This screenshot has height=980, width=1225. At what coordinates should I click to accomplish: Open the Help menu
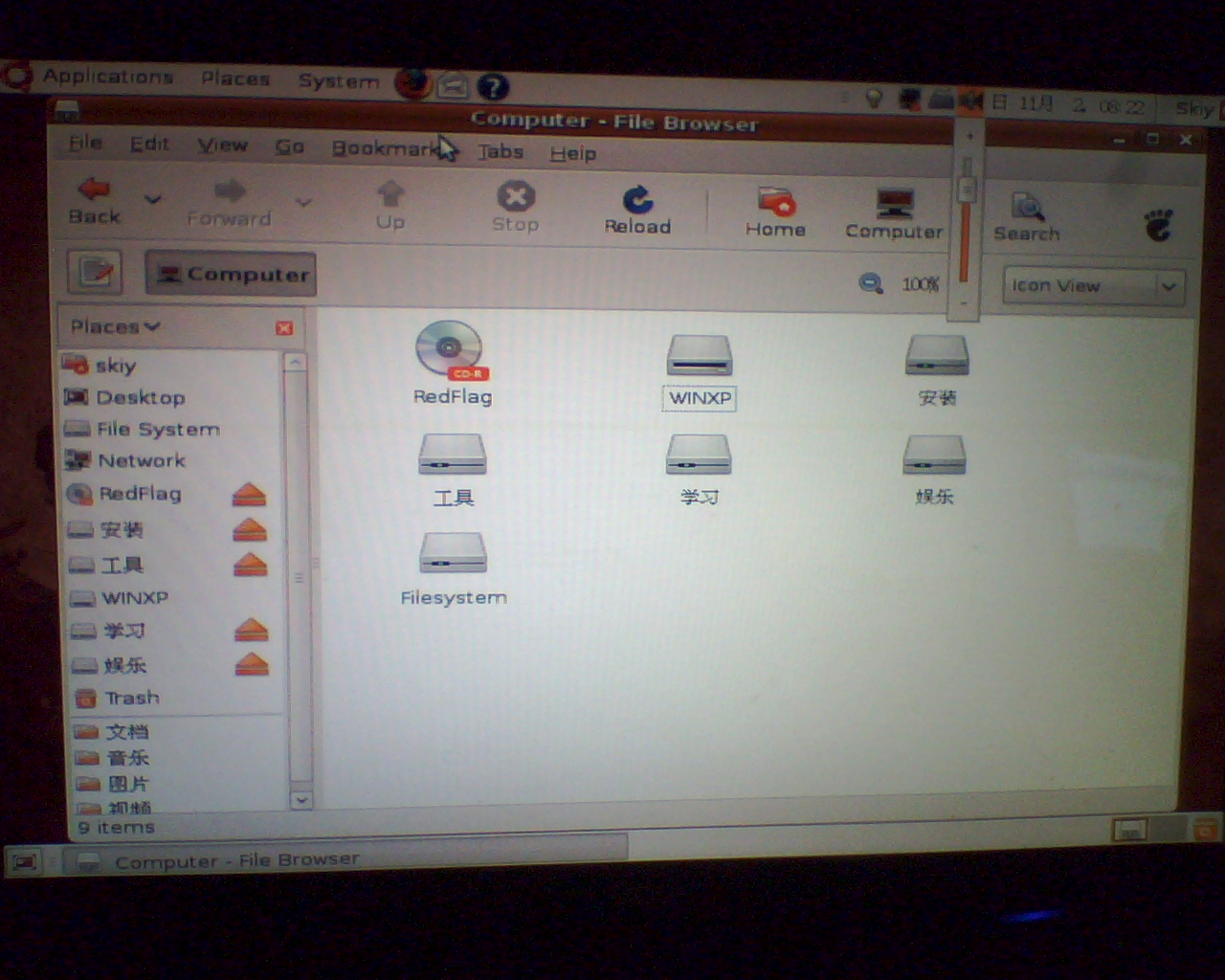click(x=572, y=153)
